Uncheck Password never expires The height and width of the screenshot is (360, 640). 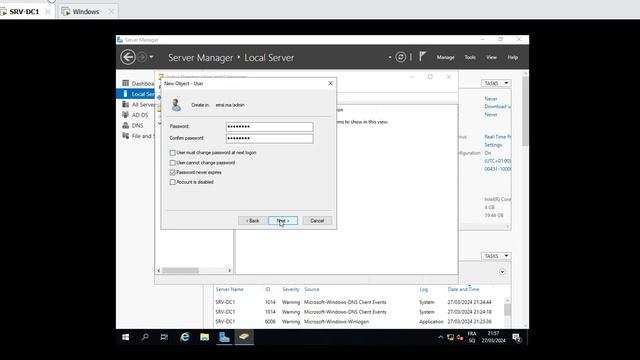tap(173, 173)
